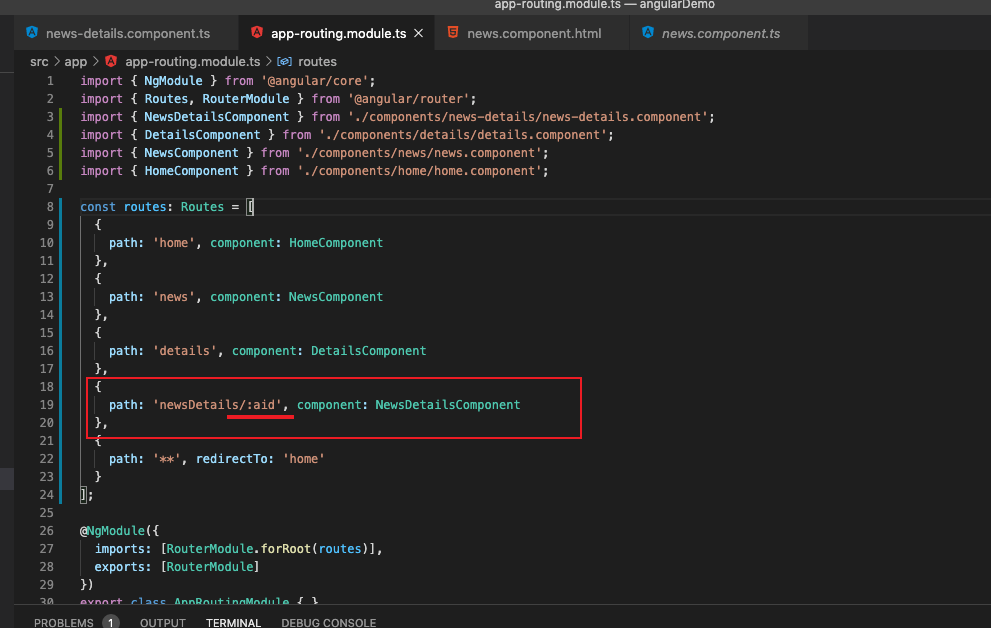The image size is (991, 628).
Task: Open the news-details.component.ts tab
Action: click(x=127, y=33)
